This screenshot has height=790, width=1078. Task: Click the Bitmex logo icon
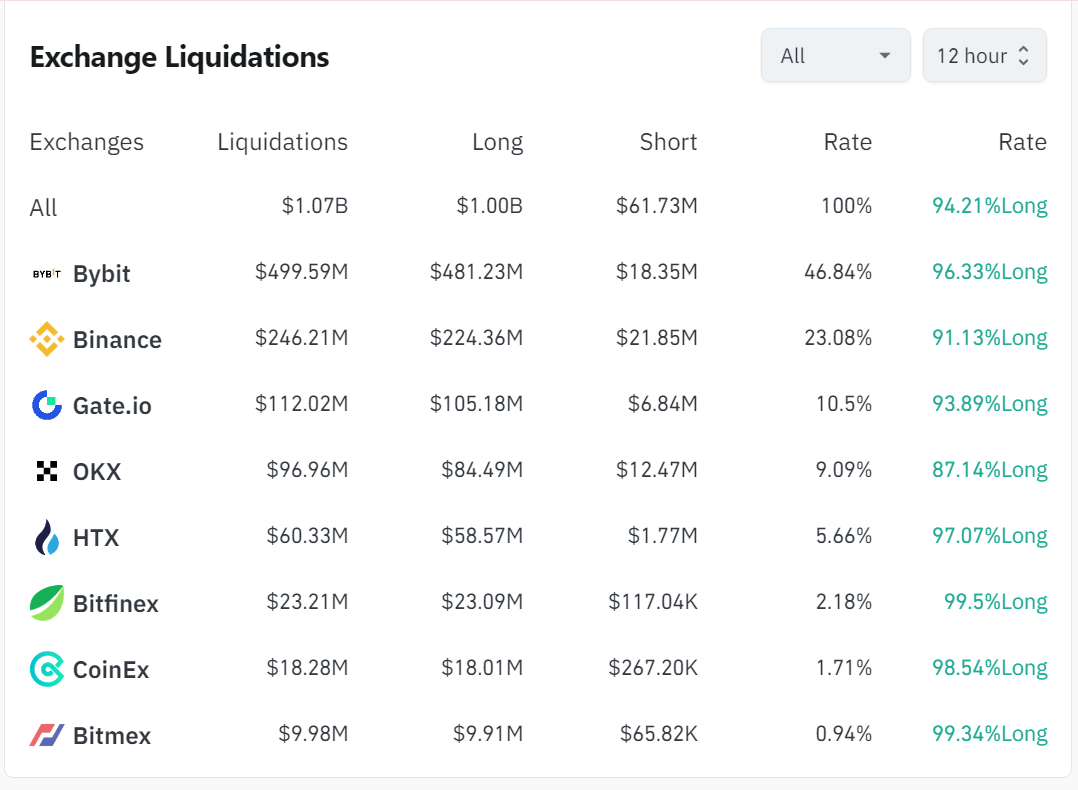coord(47,735)
